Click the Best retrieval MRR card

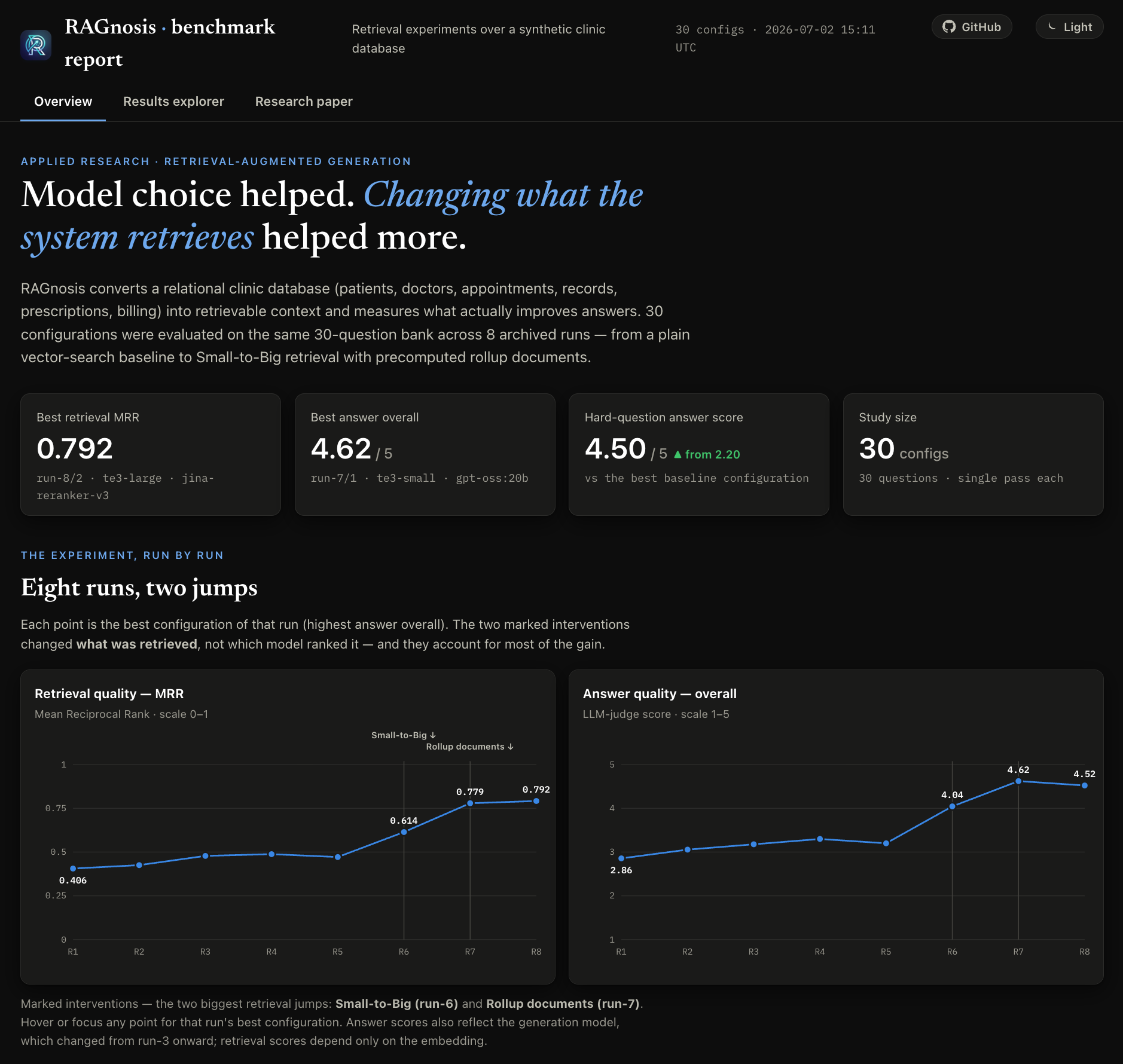point(151,454)
